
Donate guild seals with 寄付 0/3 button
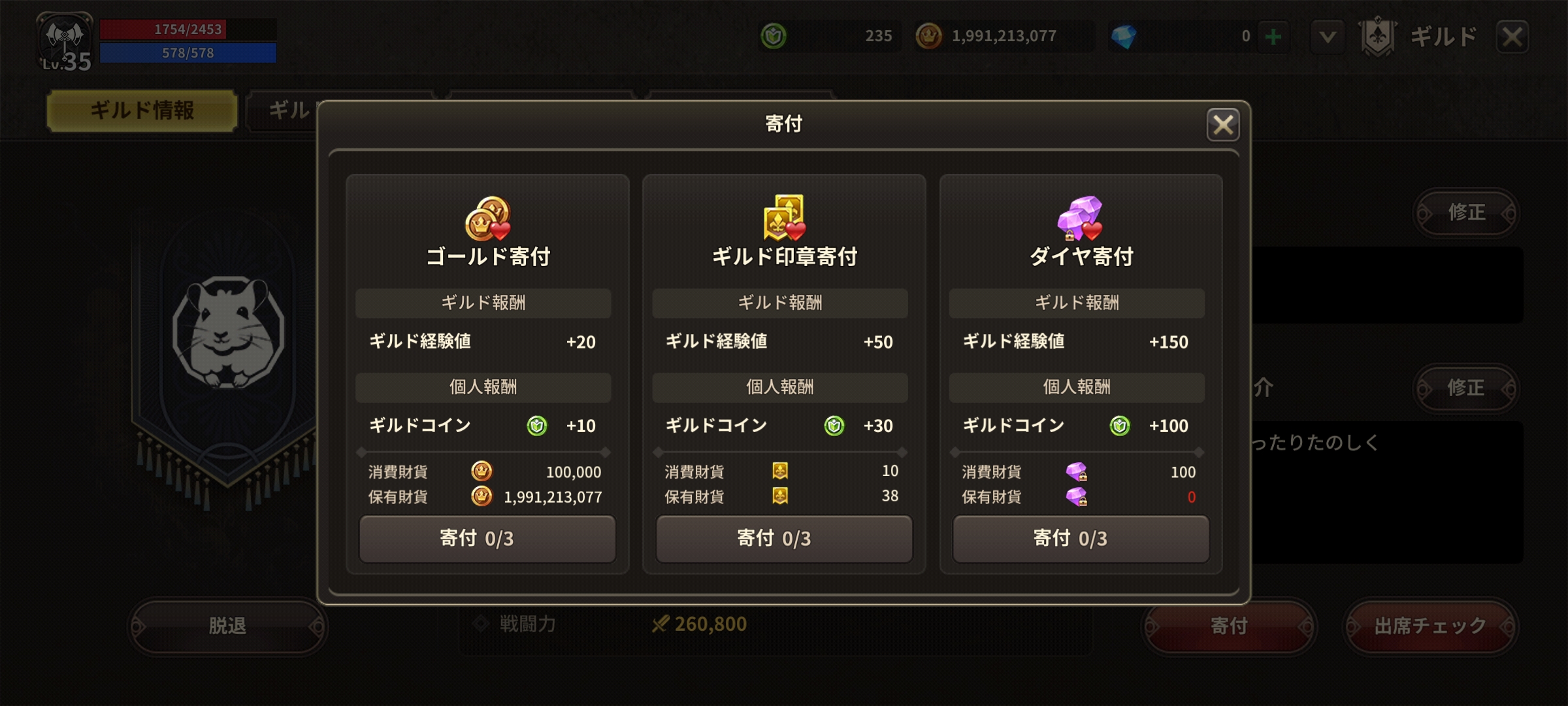784,539
